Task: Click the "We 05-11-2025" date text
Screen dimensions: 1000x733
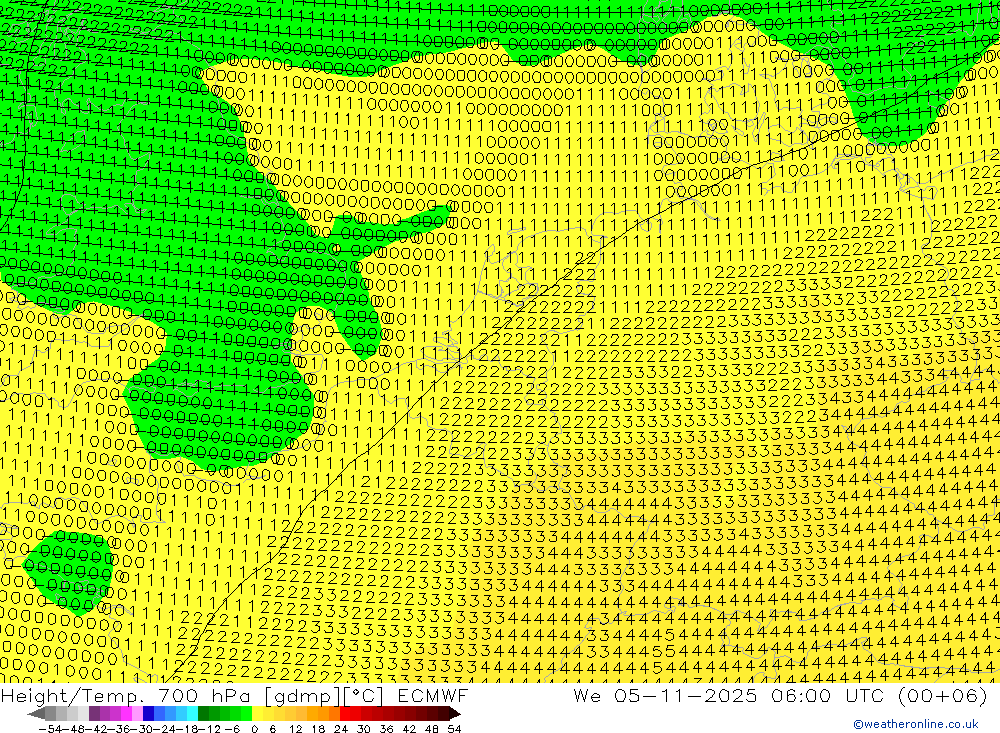Action: (x=665, y=695)
